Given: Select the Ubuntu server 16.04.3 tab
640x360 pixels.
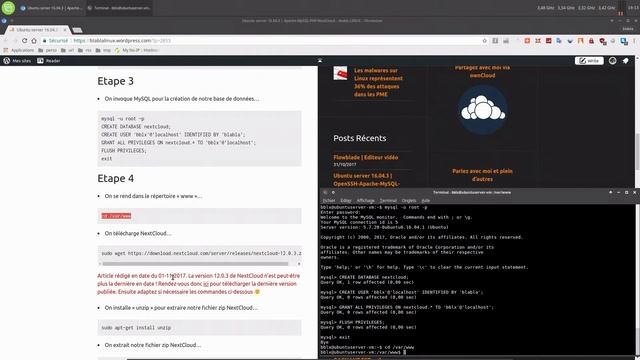Looking at the screenshot, I should [x=36, y=30].
